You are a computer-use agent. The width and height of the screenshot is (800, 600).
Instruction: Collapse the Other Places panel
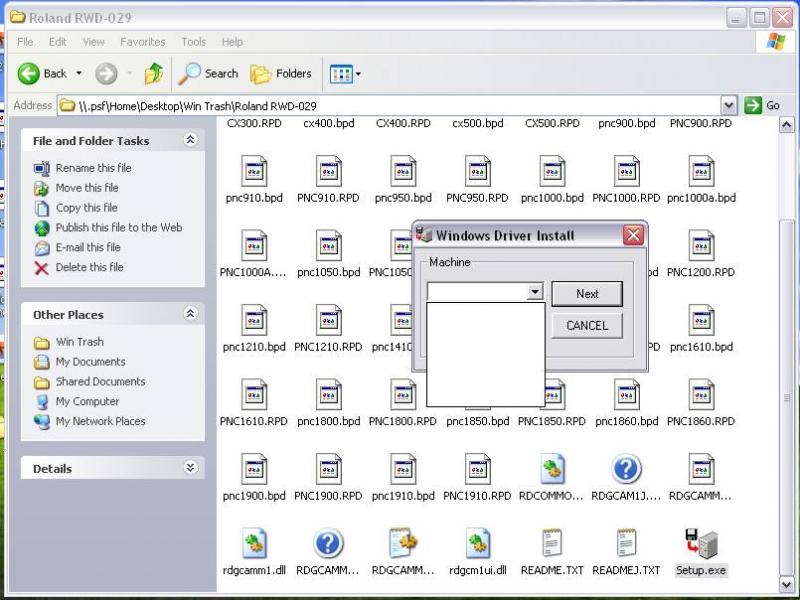pos(190,314)
